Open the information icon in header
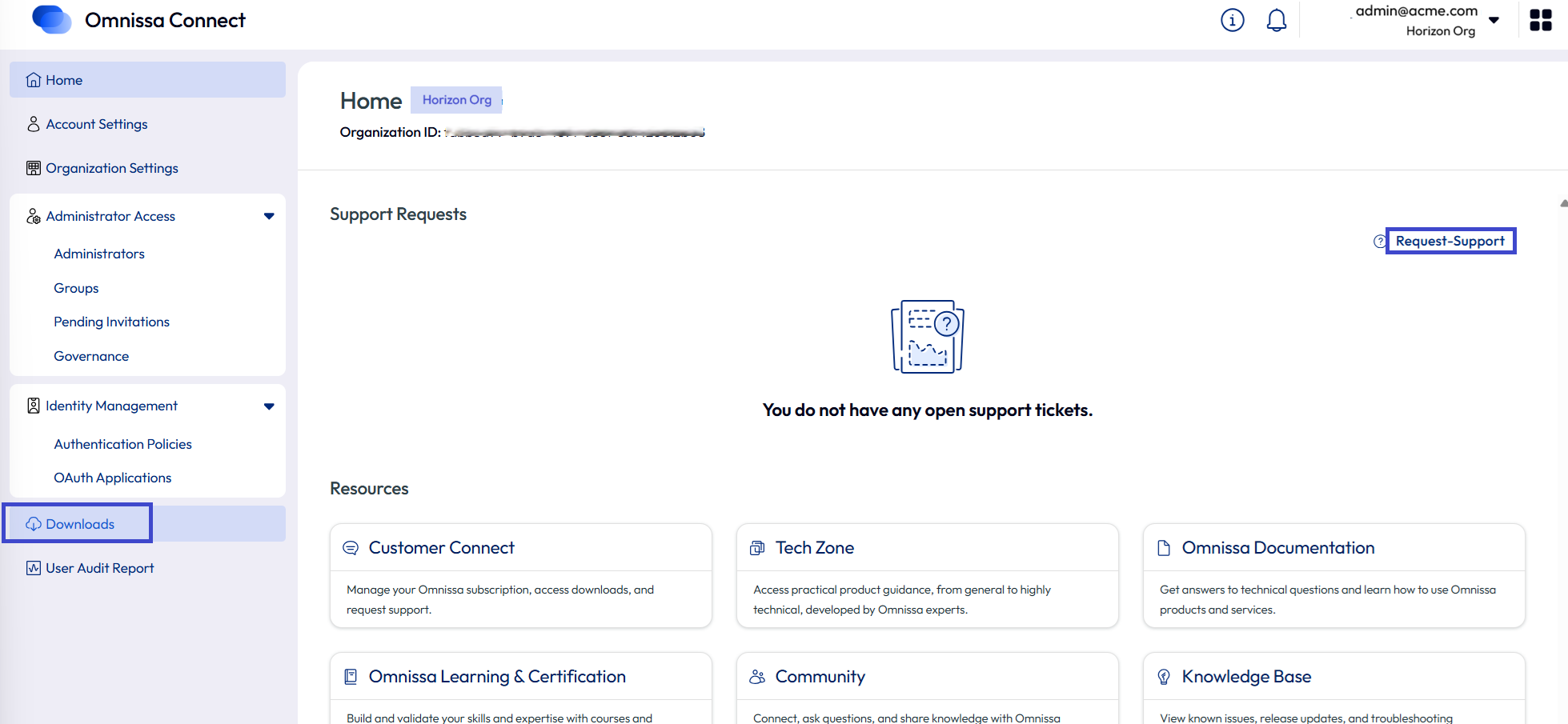1568x724 pixels. point(1233,20)
